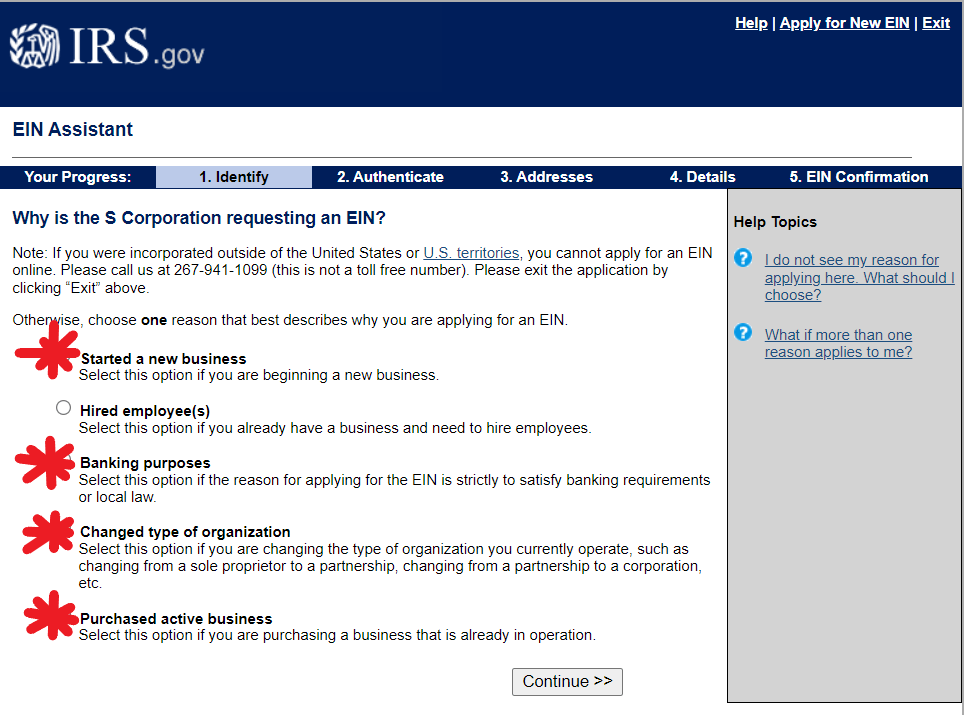
Task: Click red asterisk next to Started a new business
Action: [48, 350]
